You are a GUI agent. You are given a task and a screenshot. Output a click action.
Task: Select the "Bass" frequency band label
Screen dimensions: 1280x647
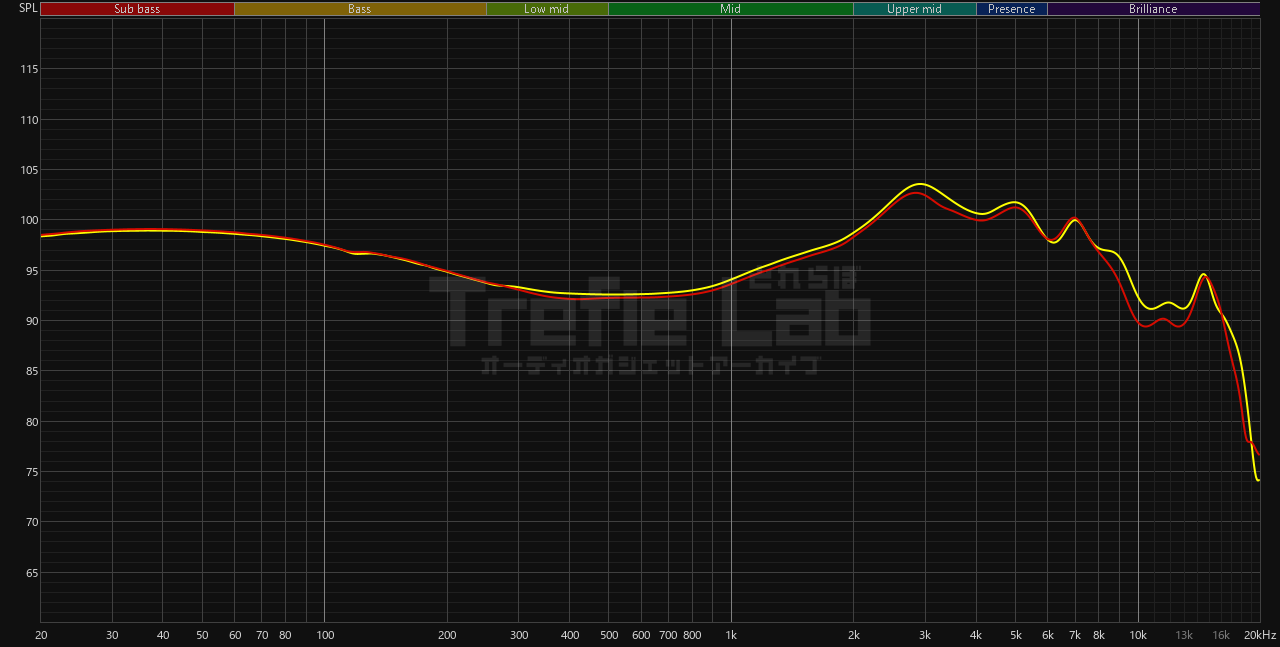(x=360, y=9)
